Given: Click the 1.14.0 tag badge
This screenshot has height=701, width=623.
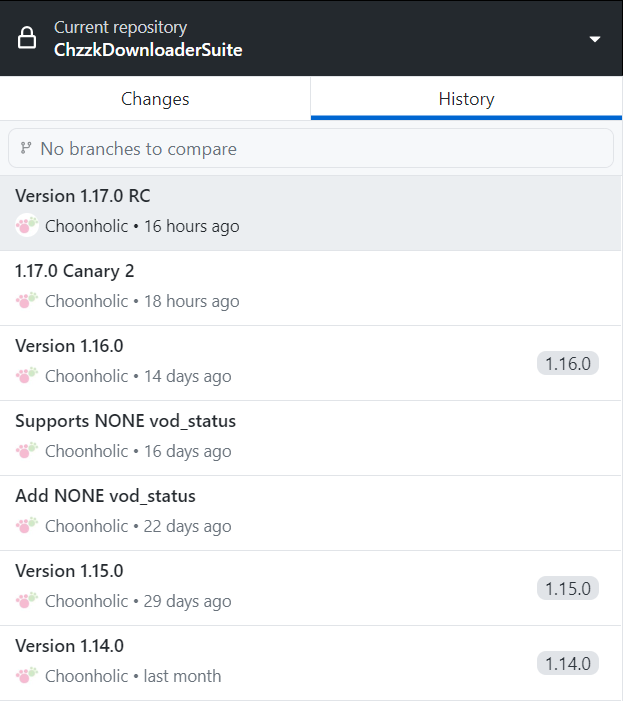Looking at the screenshot, I should pyautogui.click(x=568, y=663).
